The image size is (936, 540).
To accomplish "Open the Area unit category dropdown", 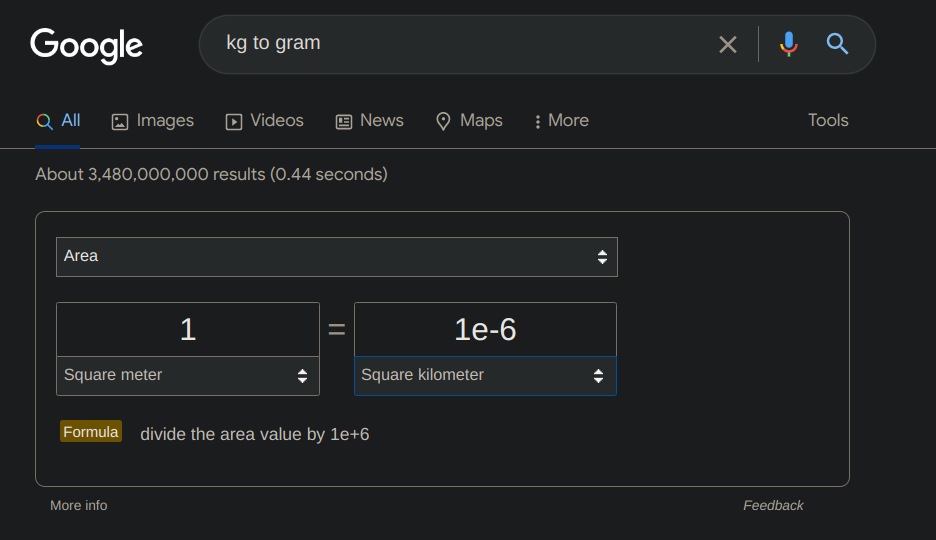I will tap(337, 257).
